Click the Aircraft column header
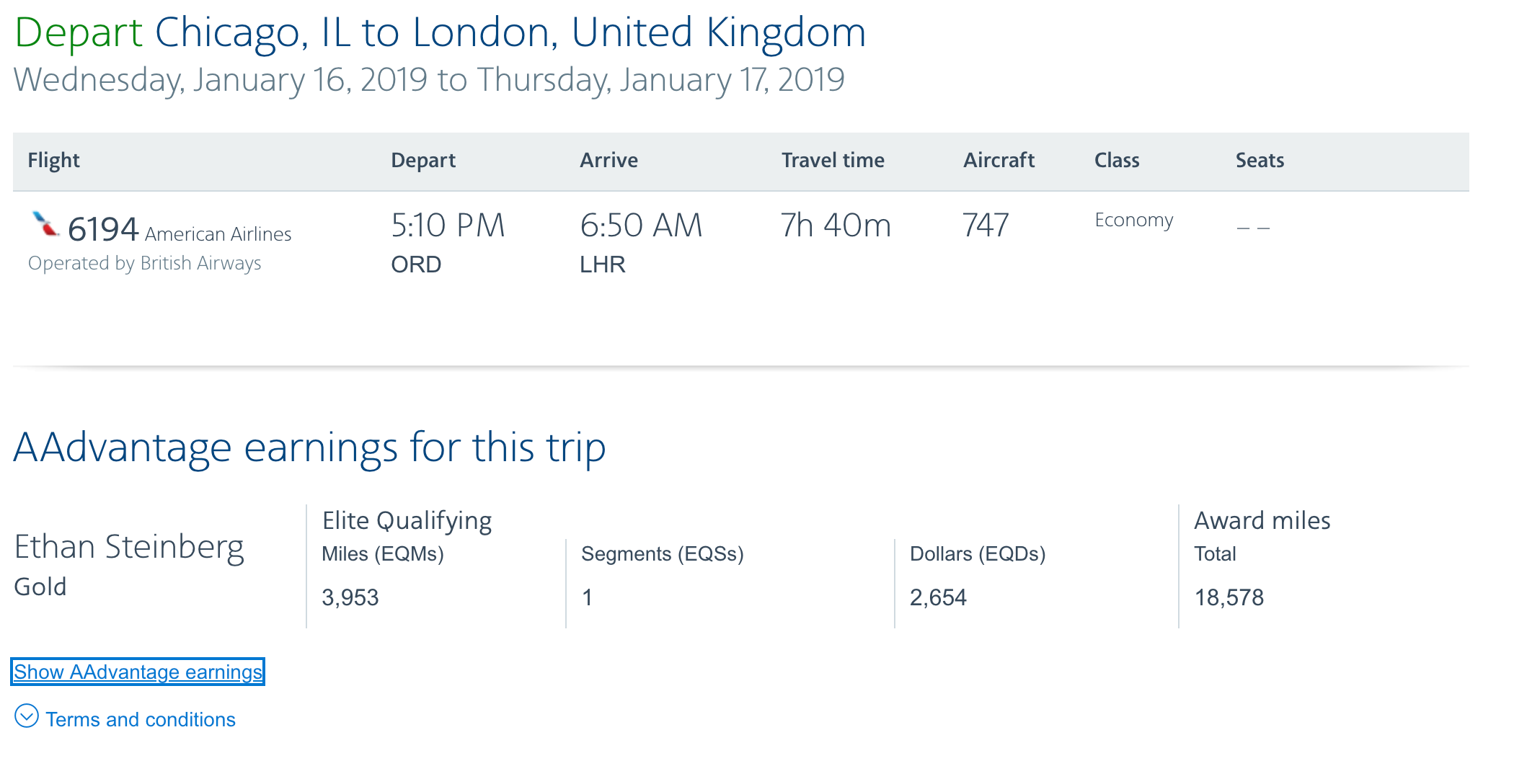The image size is (1527, 784). click(x=999, y=160)
